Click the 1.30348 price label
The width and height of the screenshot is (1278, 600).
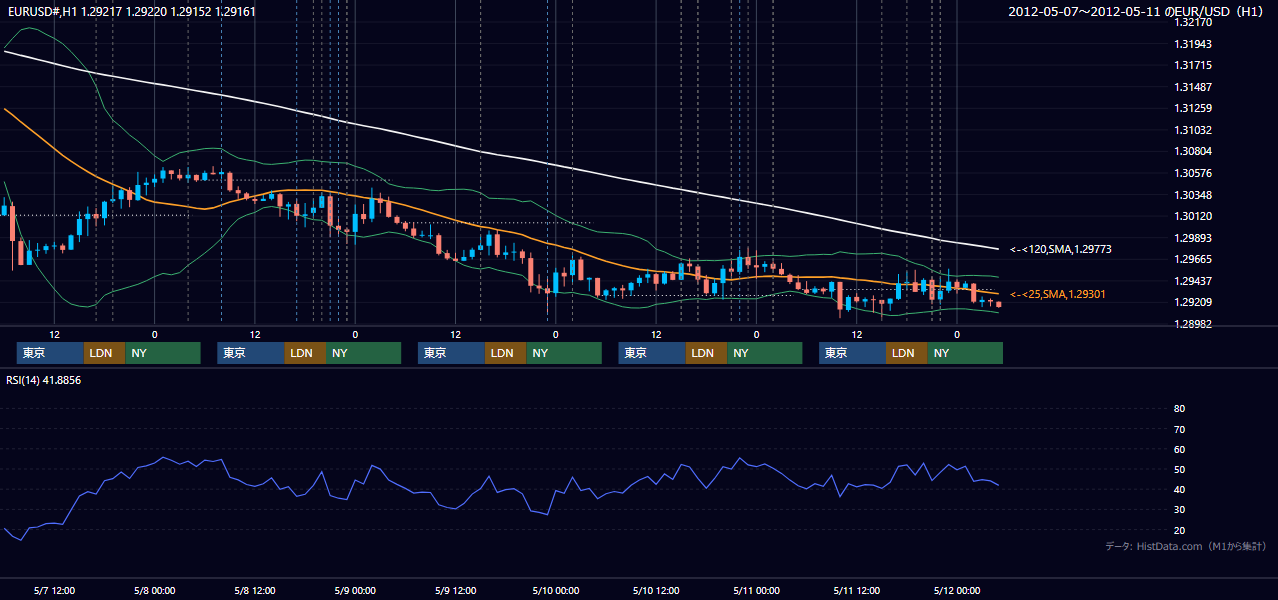[x=1193, y=194]
